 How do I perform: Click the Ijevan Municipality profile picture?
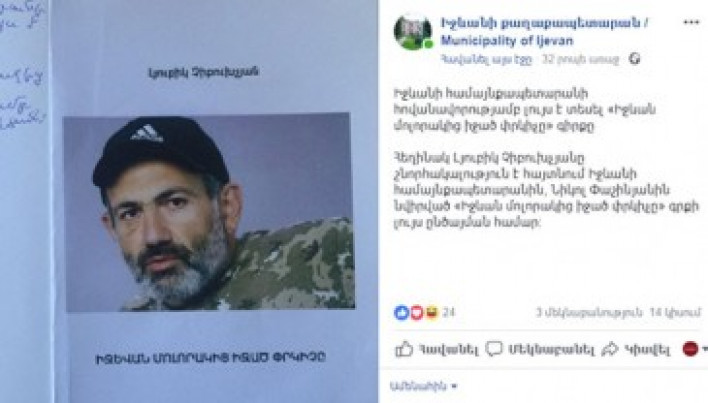(x=412, y=32)
